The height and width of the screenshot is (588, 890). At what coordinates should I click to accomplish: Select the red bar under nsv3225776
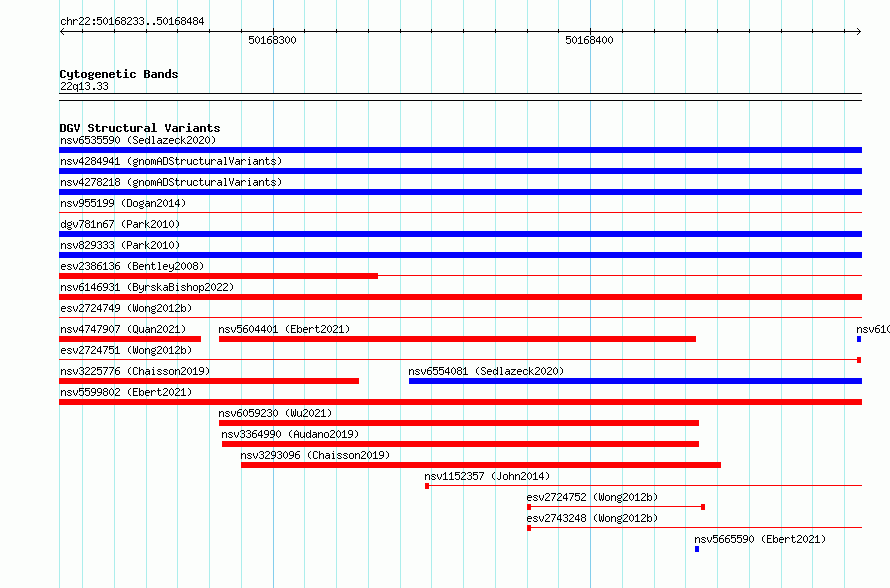pos(209,381)
